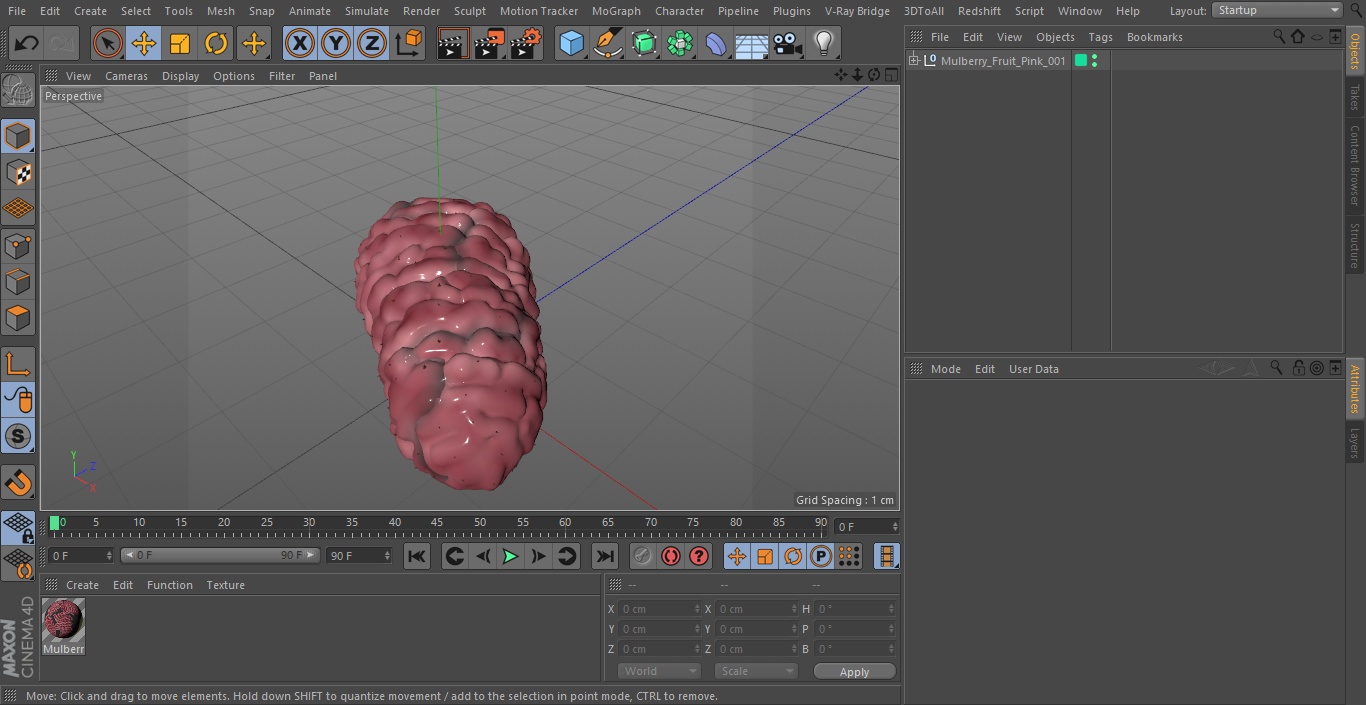Add a Cube primitive object
Image resolution: width=1366 pixels, height=705 pixels.
[x=571, y=43]
